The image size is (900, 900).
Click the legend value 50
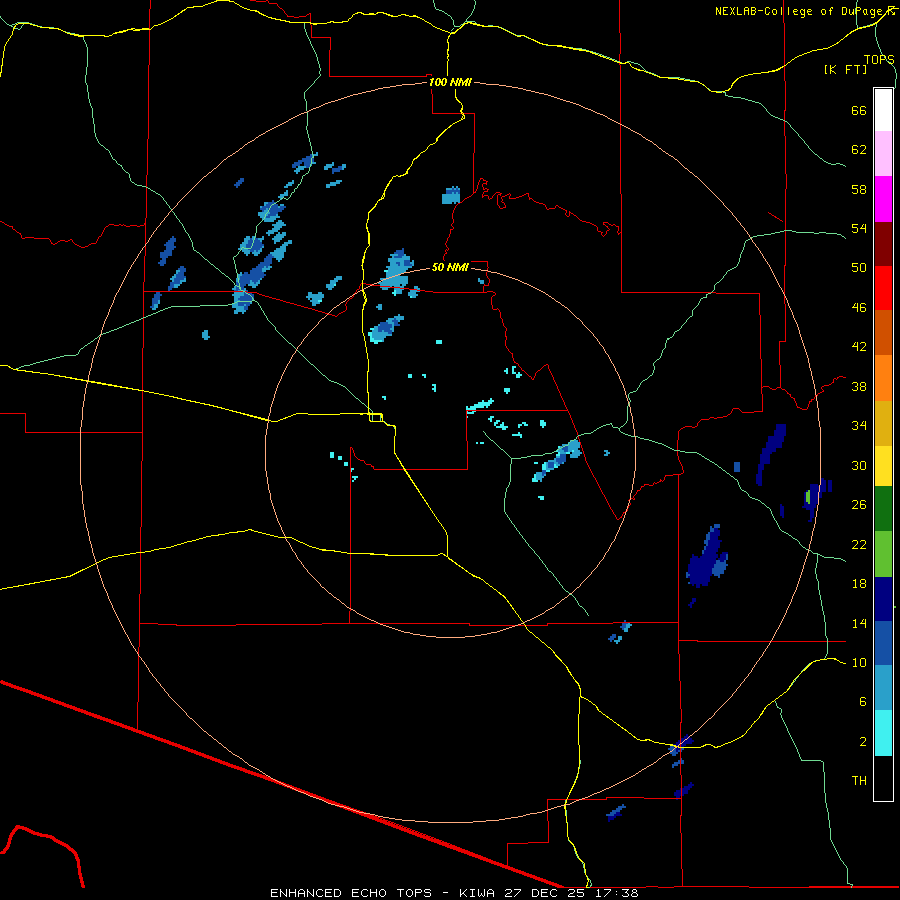(x=859, y=267)
